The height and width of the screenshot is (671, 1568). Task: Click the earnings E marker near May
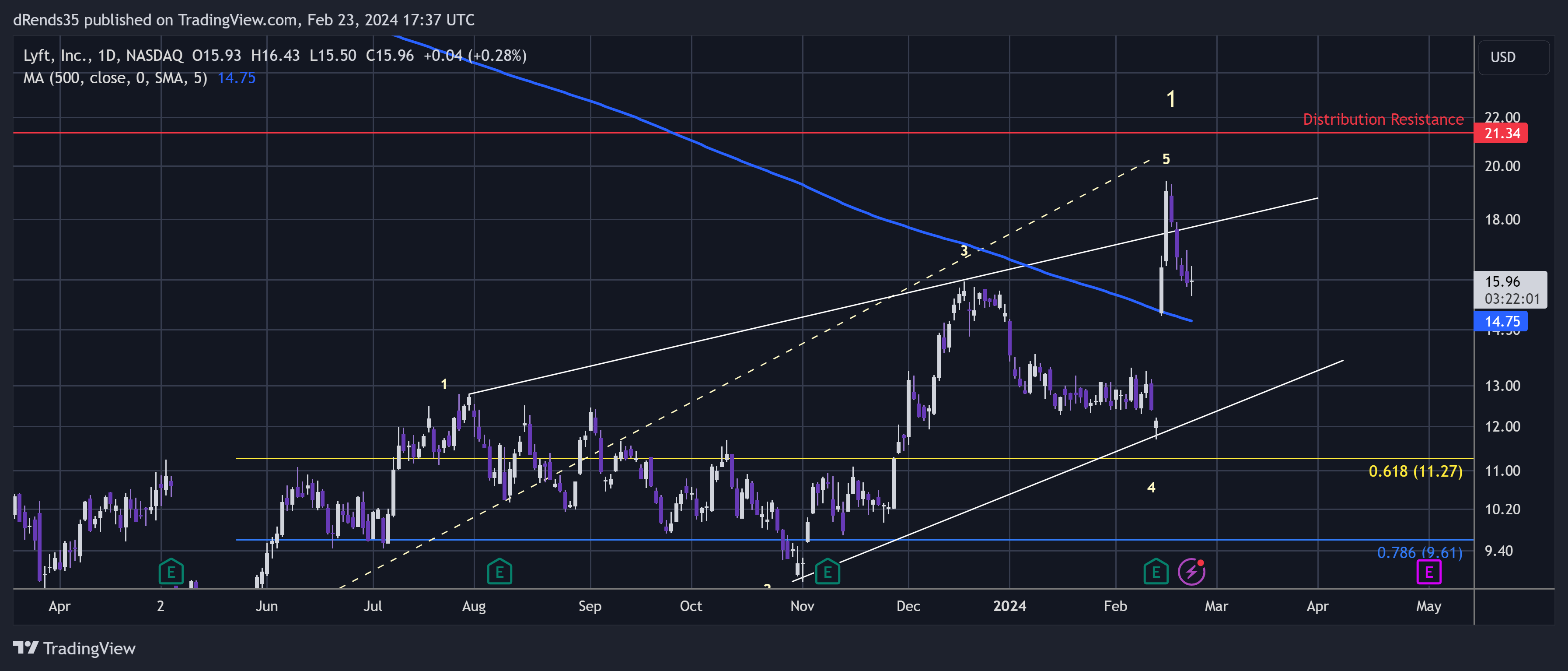(1428, 572)
